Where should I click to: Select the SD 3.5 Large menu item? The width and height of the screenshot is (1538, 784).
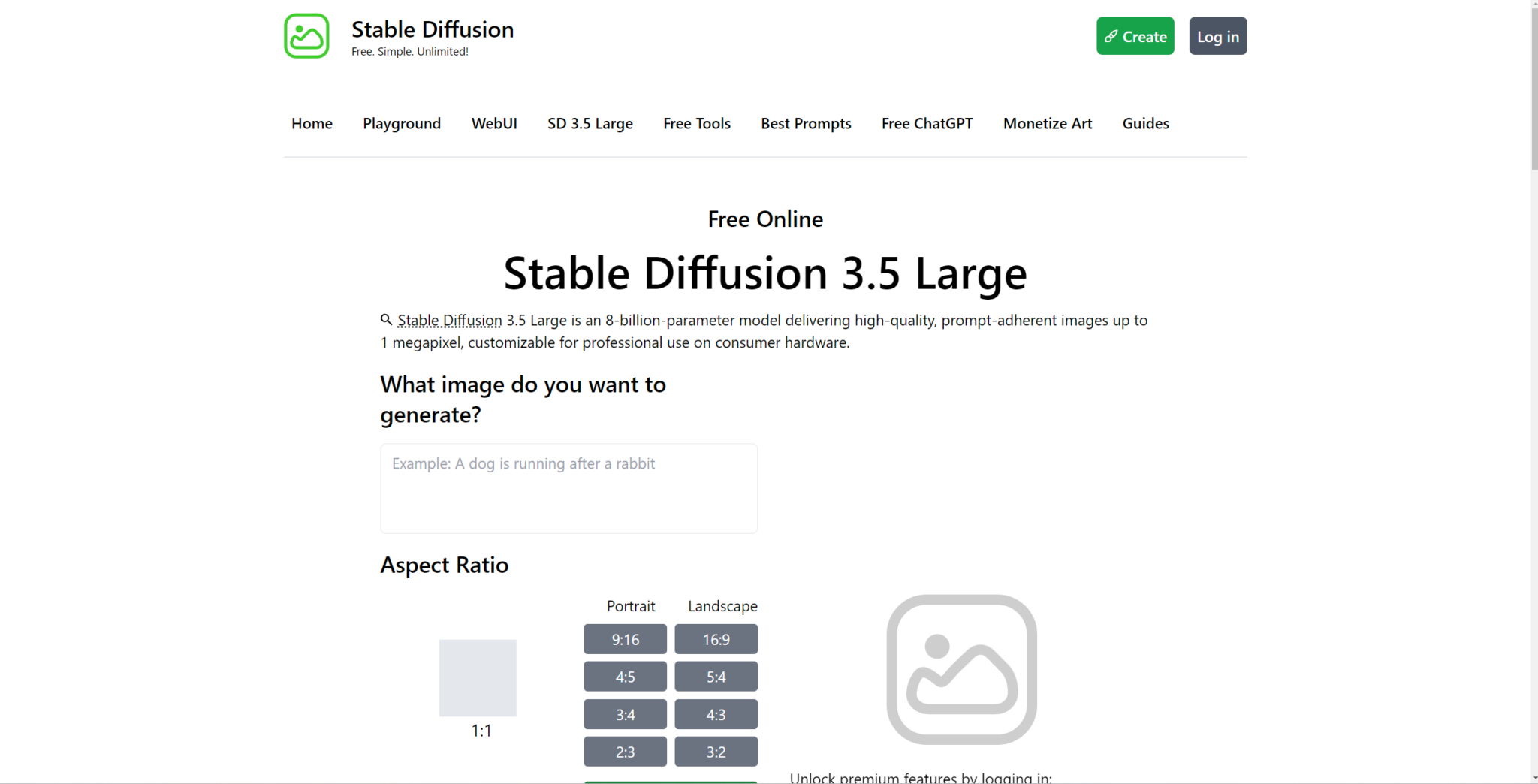590,123
